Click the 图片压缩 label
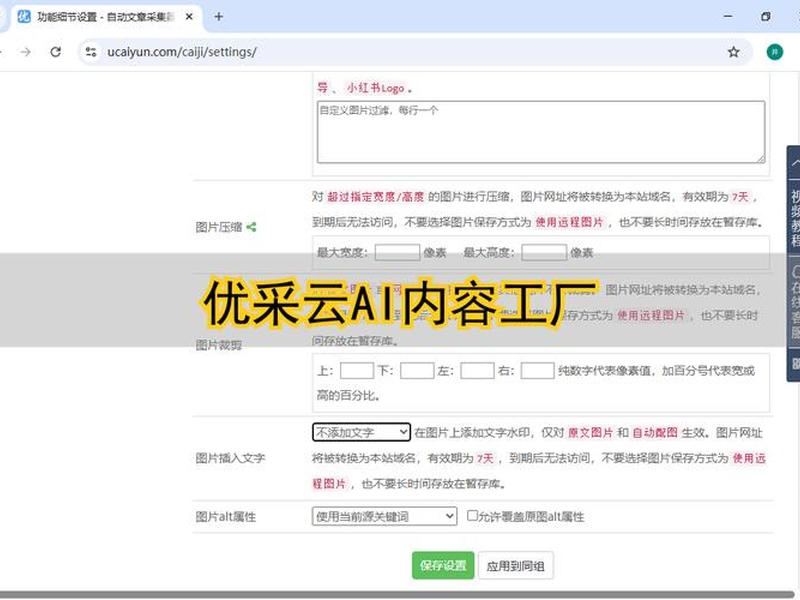 (218, 227)
